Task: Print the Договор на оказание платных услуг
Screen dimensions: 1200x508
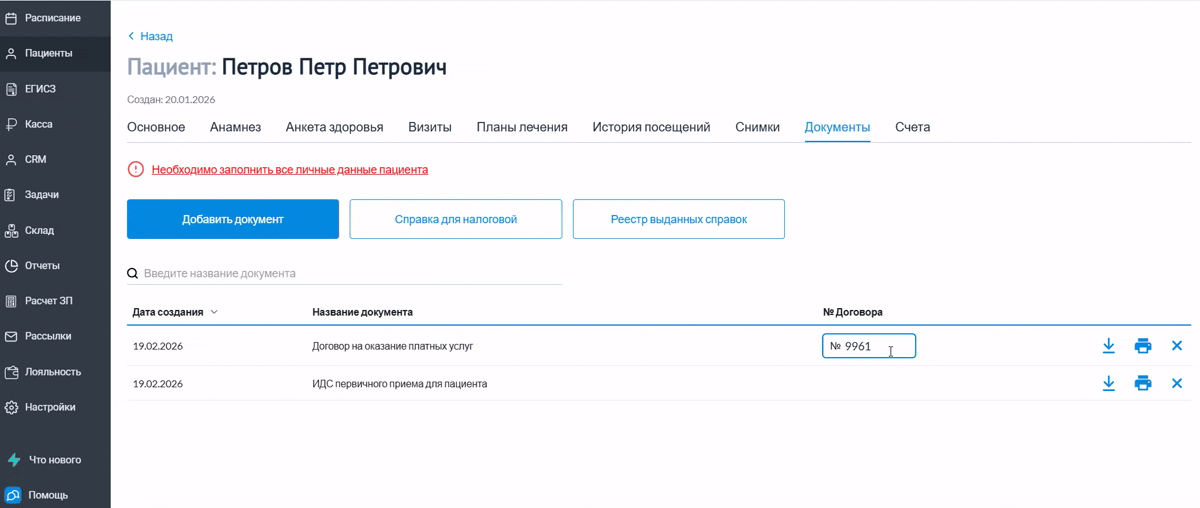Action: click(1143, 346)
